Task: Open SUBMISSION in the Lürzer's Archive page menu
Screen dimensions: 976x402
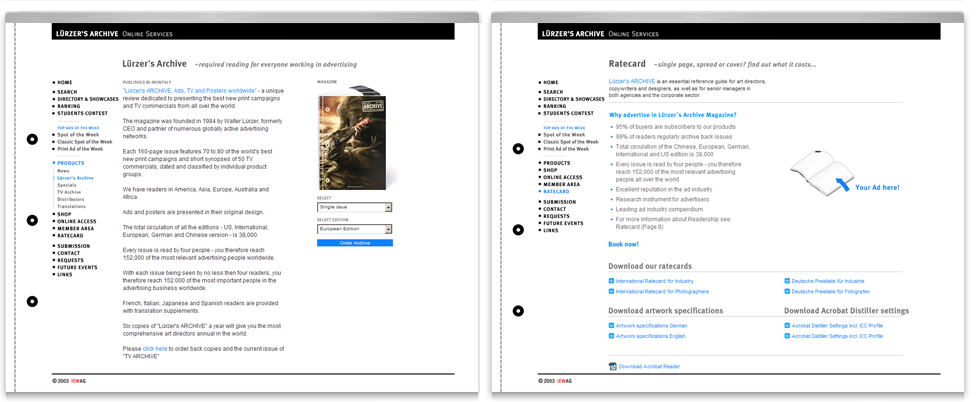Action: (73, 246)
